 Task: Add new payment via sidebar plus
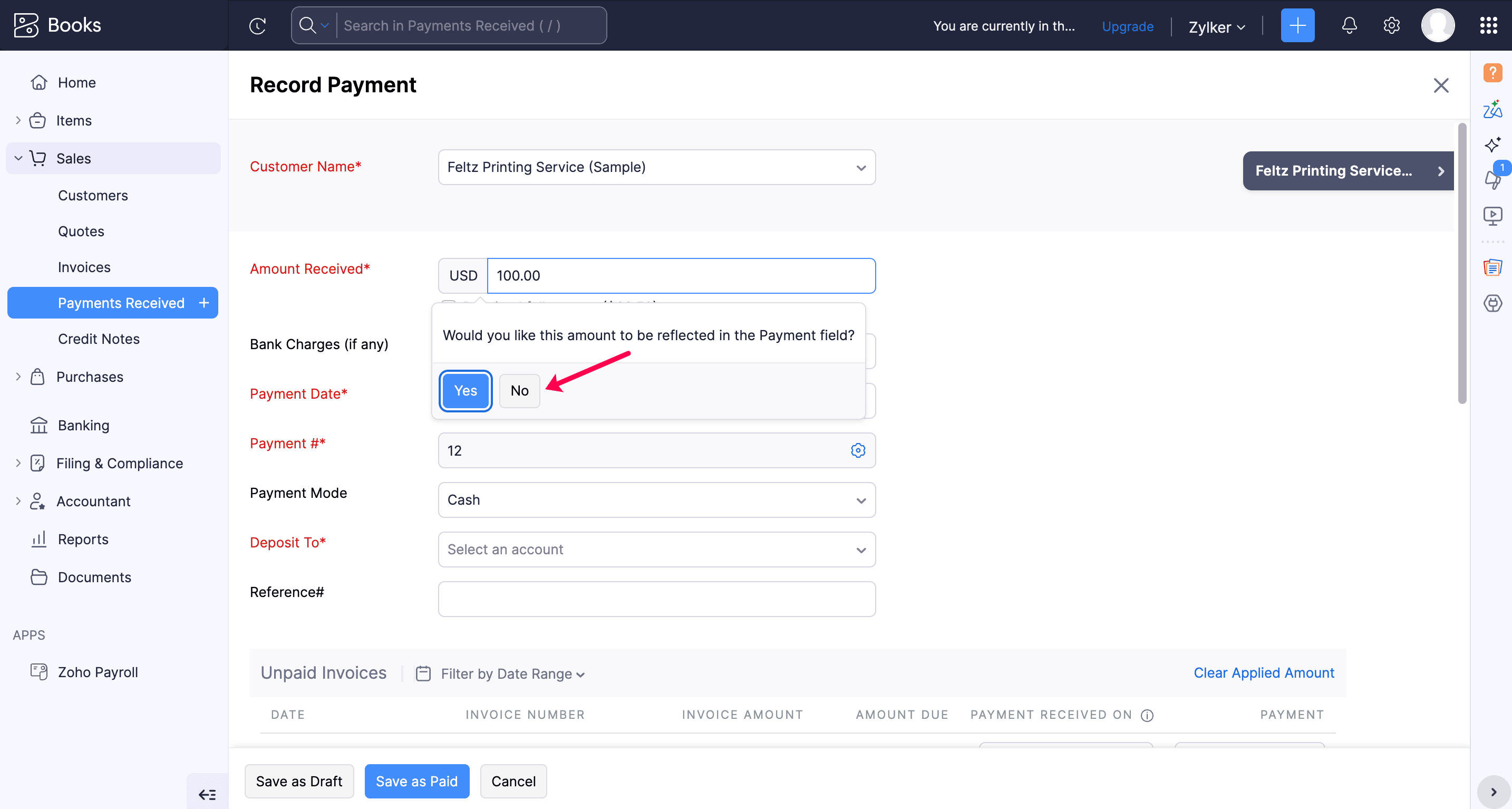203,303
